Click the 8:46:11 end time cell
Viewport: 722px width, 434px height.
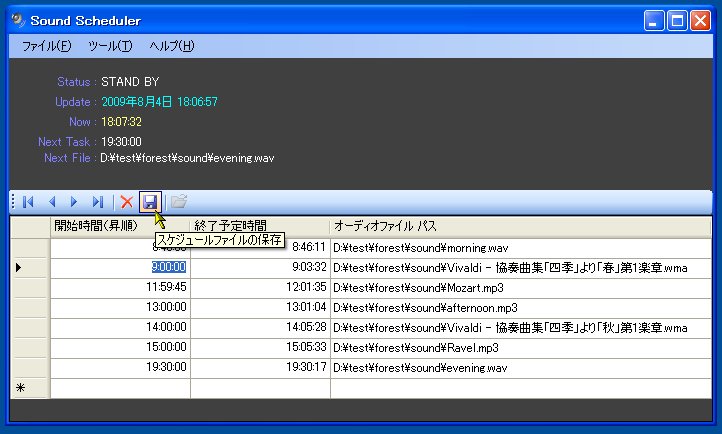260,248
